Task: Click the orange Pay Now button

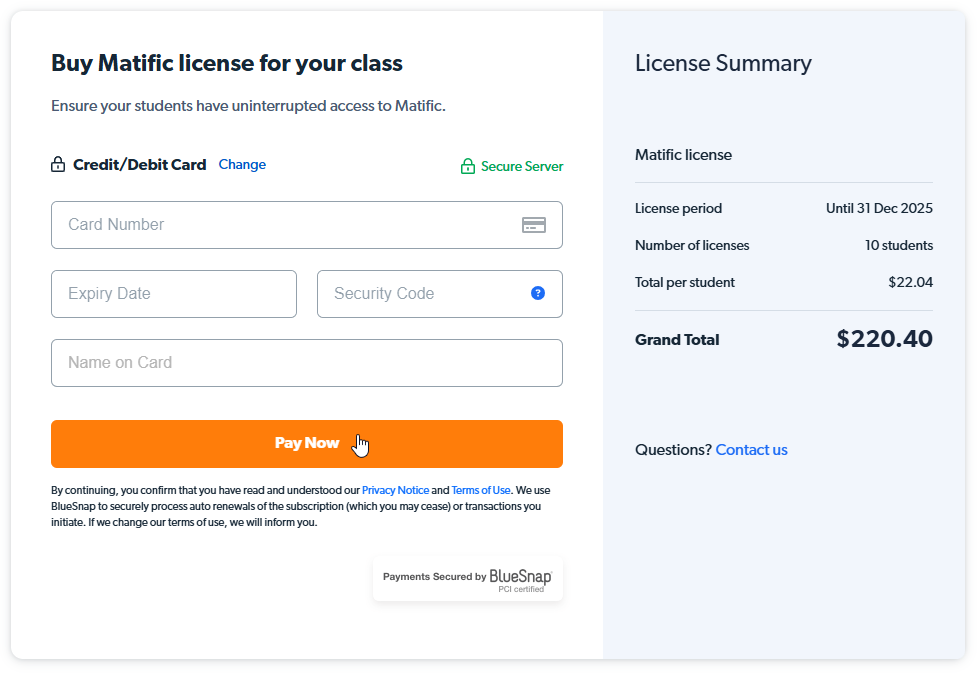Action: click(307, 444)
